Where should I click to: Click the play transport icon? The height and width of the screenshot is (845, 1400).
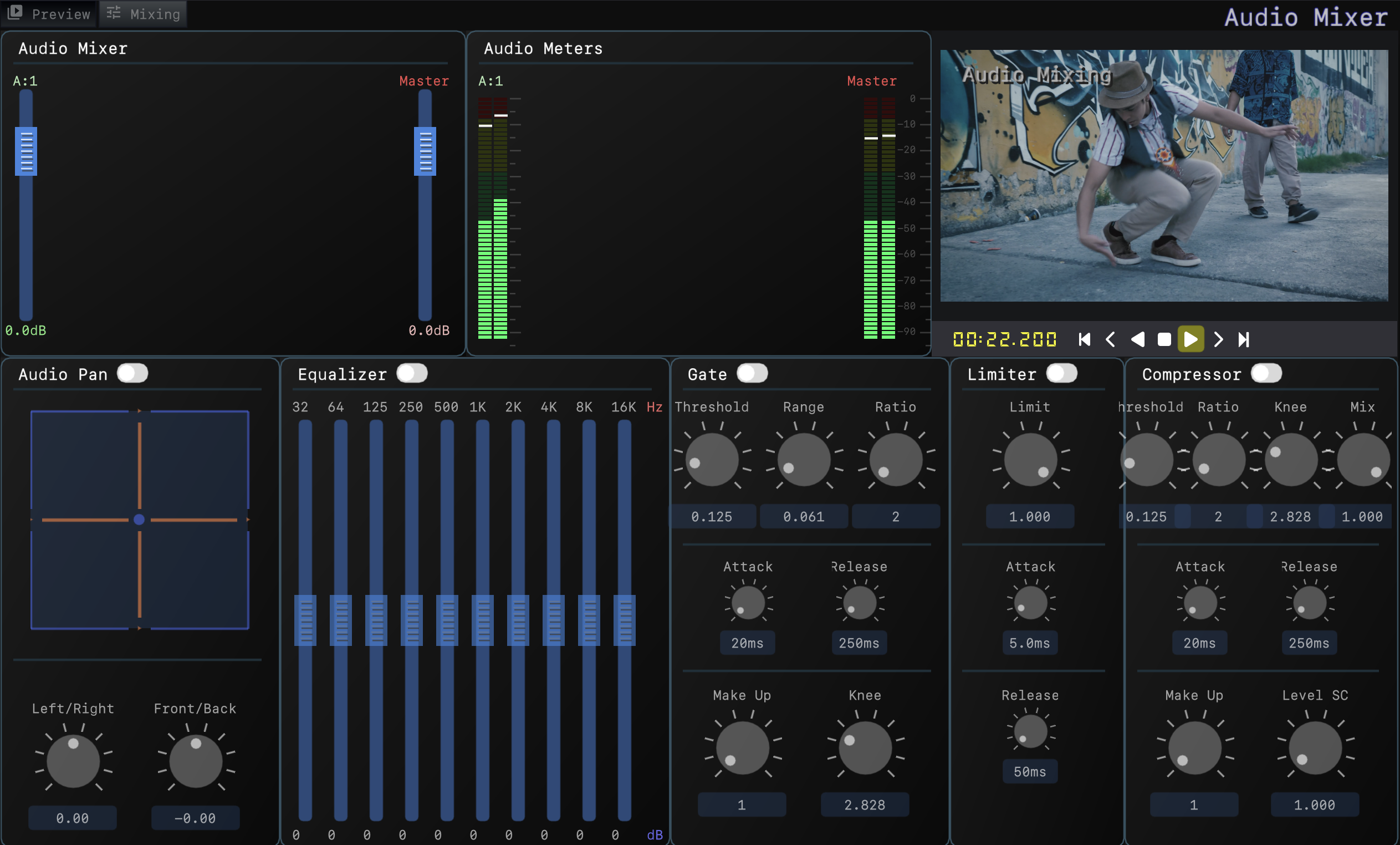click(1191, 339)
